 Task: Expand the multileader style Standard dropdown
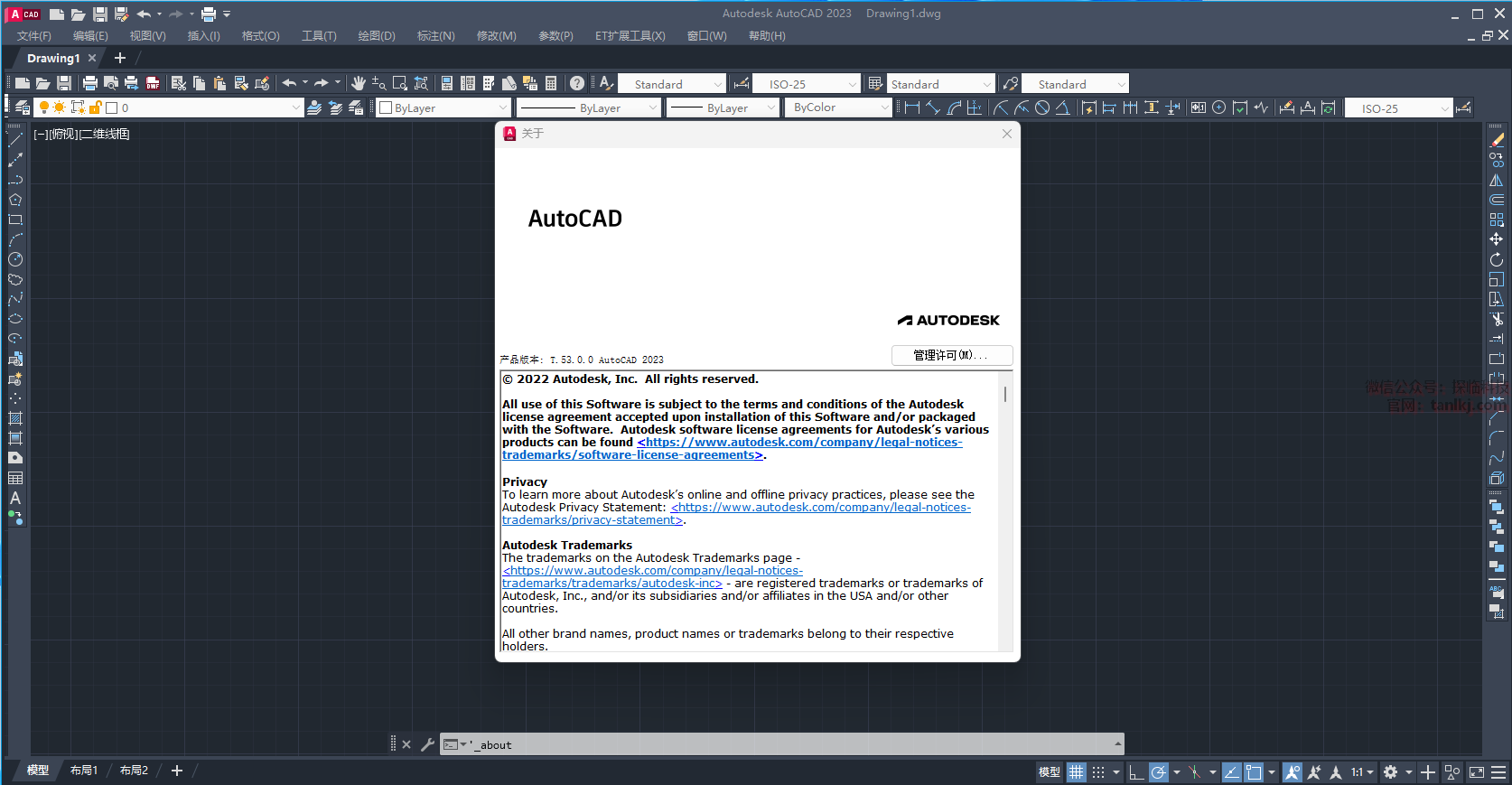tap(1076, 84)
